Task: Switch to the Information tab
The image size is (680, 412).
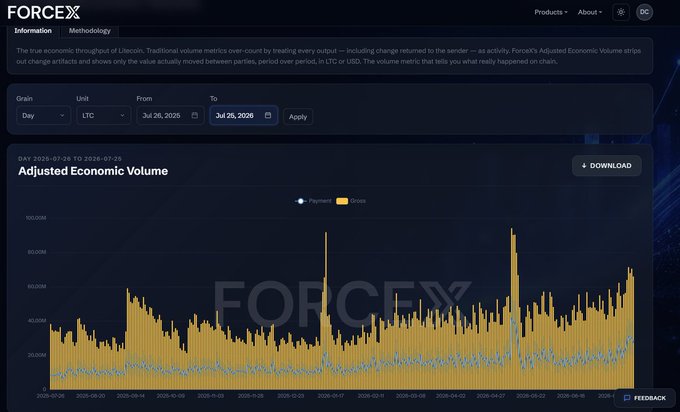Action: (x=33, y=31)
